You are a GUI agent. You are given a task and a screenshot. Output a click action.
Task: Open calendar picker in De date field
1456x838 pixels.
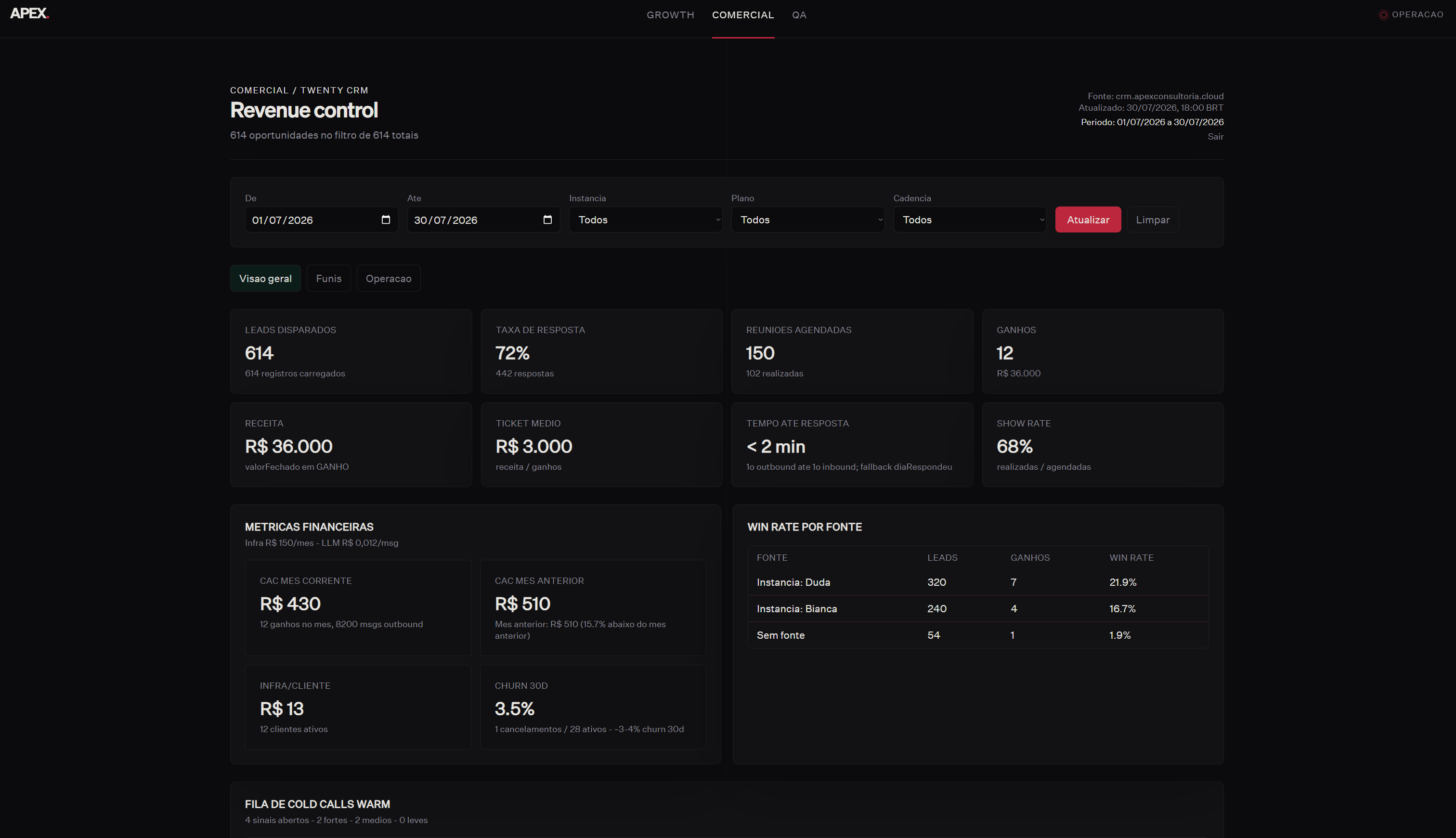(x=386, y=220)
